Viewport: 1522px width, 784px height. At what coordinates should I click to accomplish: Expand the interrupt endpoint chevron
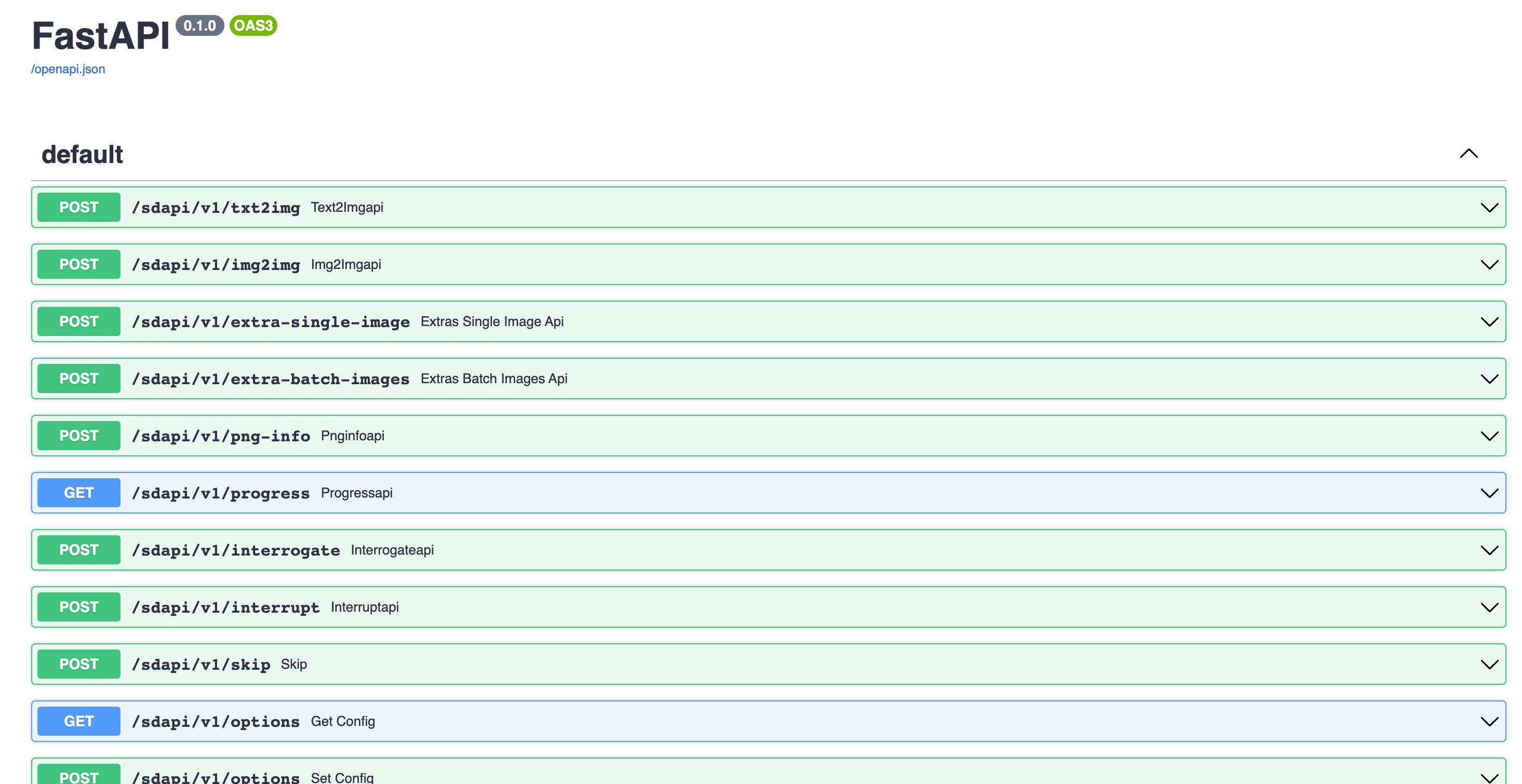(x=1489, y=607)
